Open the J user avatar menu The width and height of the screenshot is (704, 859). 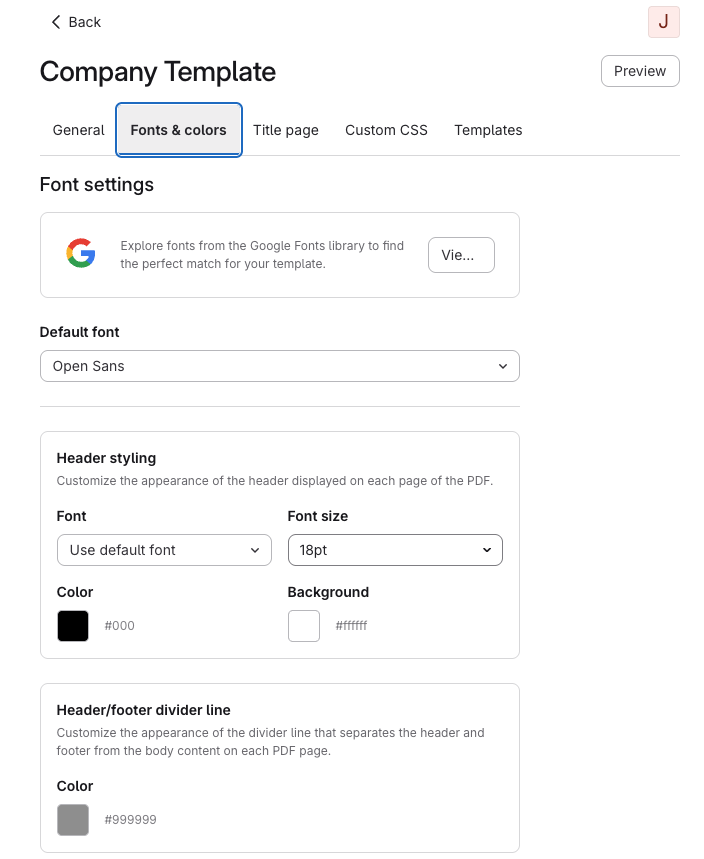[663, 22]
